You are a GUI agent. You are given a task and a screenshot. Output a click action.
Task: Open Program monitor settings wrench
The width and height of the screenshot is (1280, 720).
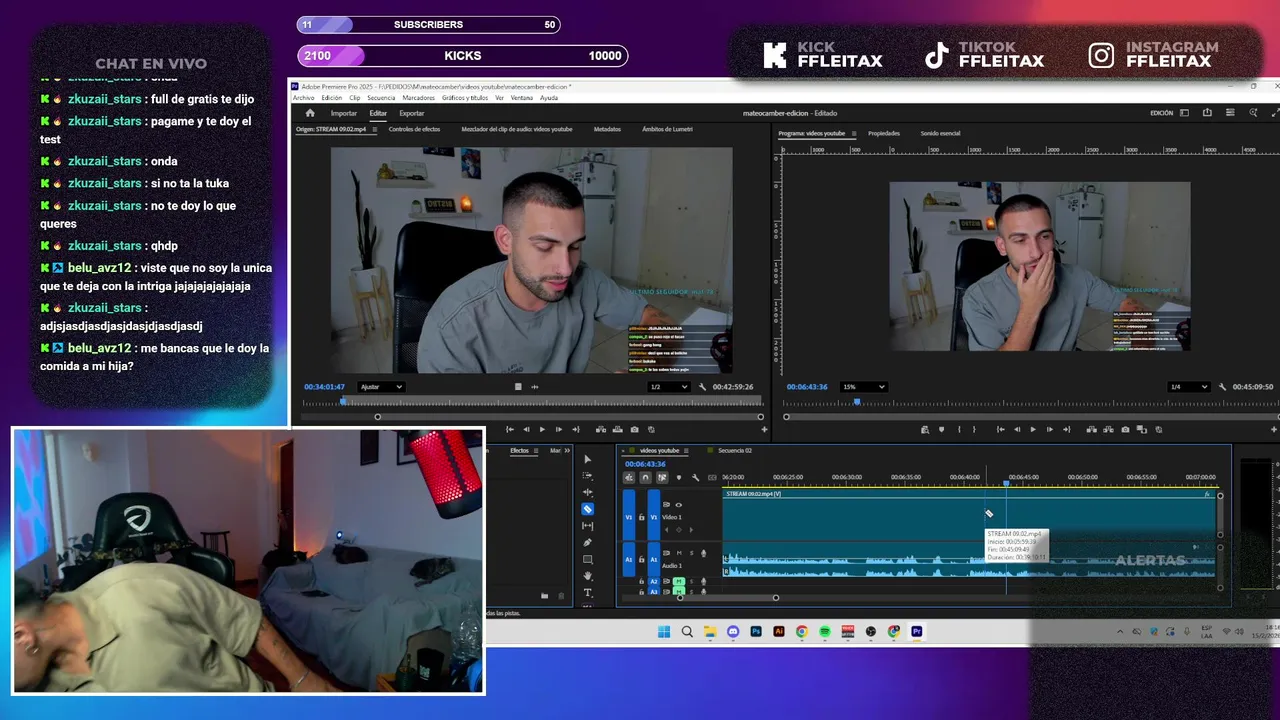1223,387
